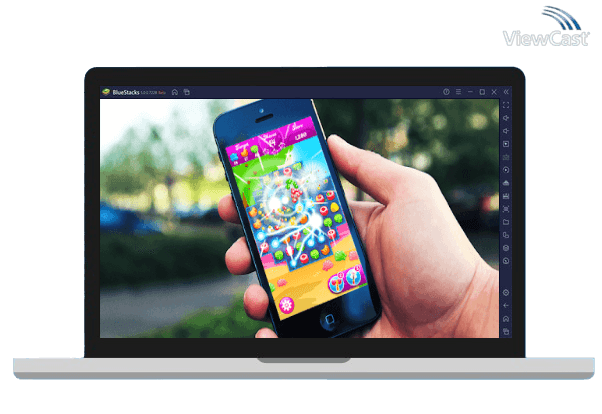Click the multi-window icon beside home
The width and height of the screenshot is (602, 414).
click(x=186, y=92)
